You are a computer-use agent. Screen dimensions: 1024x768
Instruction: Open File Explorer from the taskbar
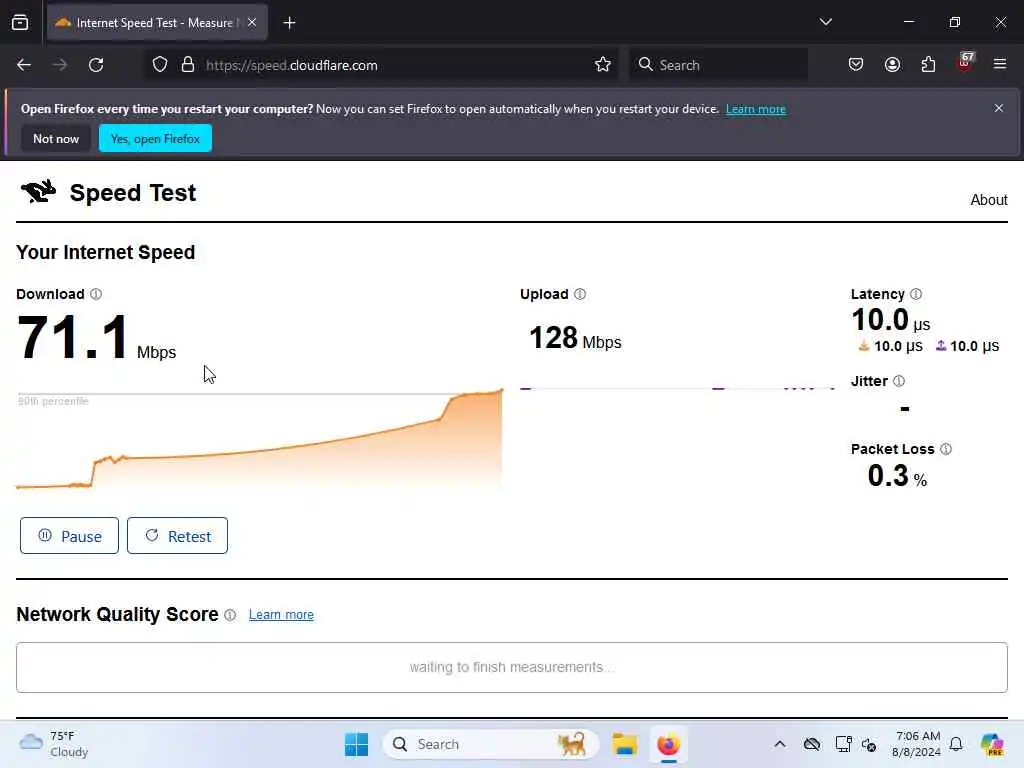coord(624,744)
